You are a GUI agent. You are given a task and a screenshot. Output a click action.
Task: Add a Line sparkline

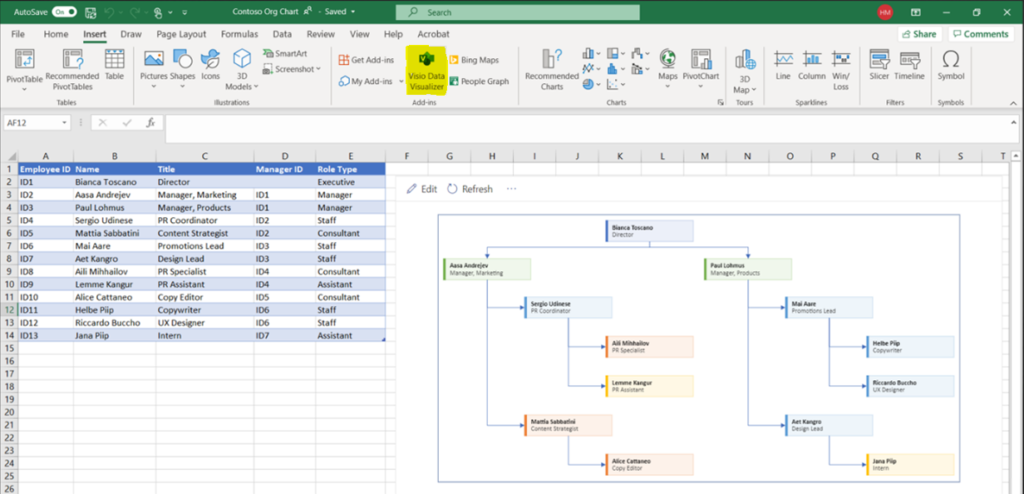pyautogui.click(x=783, y=66)
